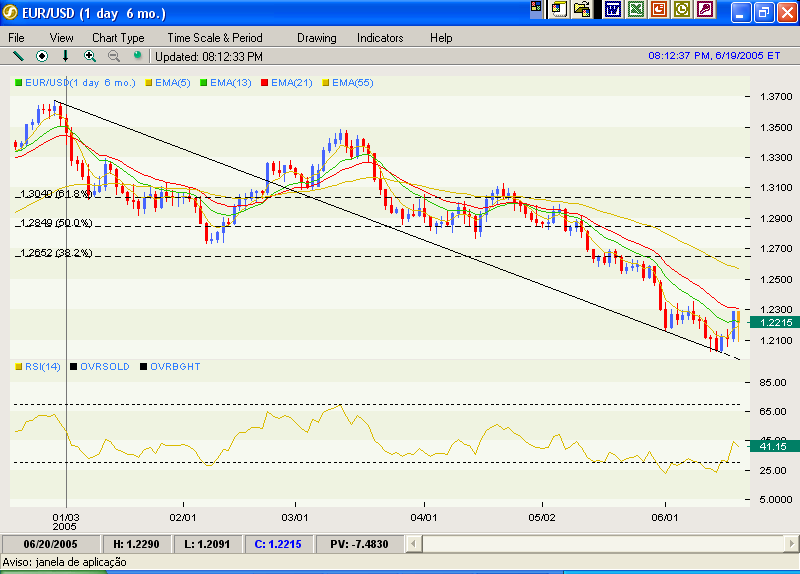
Task: Click the horizontal scrollbar track
Action: click(603, 544)
